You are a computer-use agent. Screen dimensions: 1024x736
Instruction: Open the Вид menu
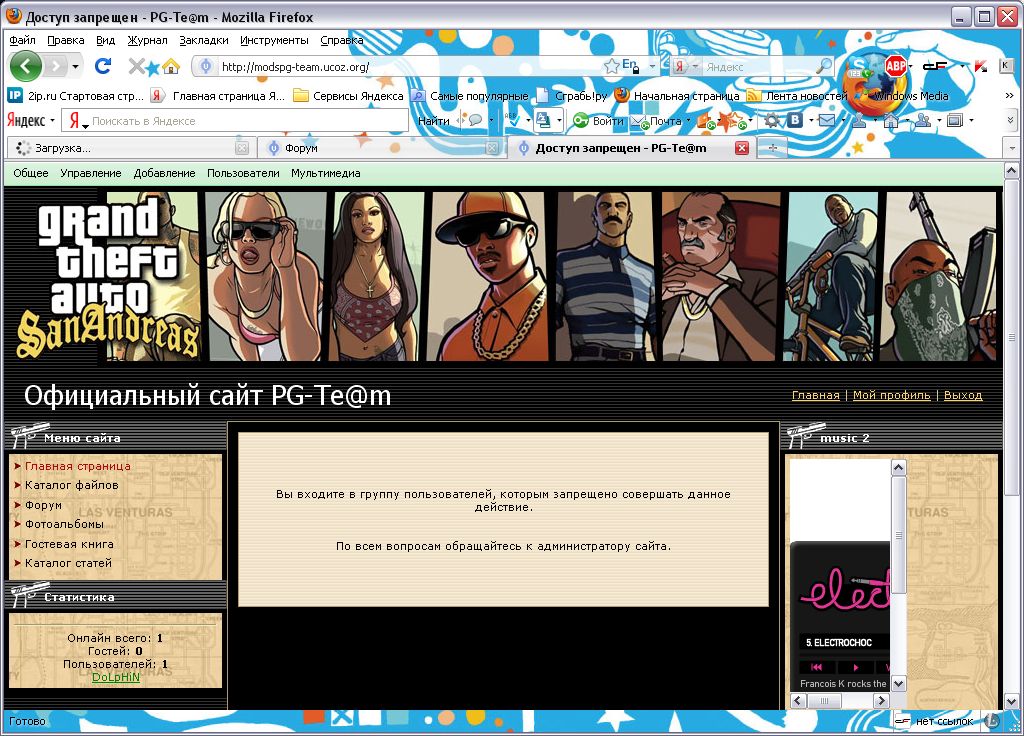(105, 40)
